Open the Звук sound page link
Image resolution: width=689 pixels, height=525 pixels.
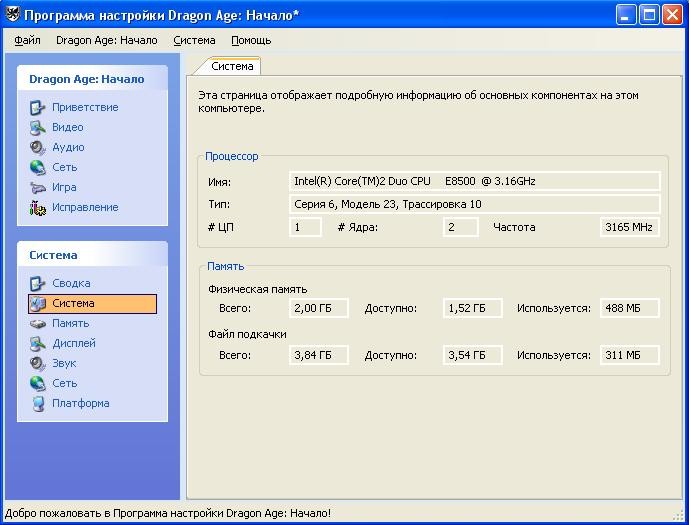click(64, 363)
